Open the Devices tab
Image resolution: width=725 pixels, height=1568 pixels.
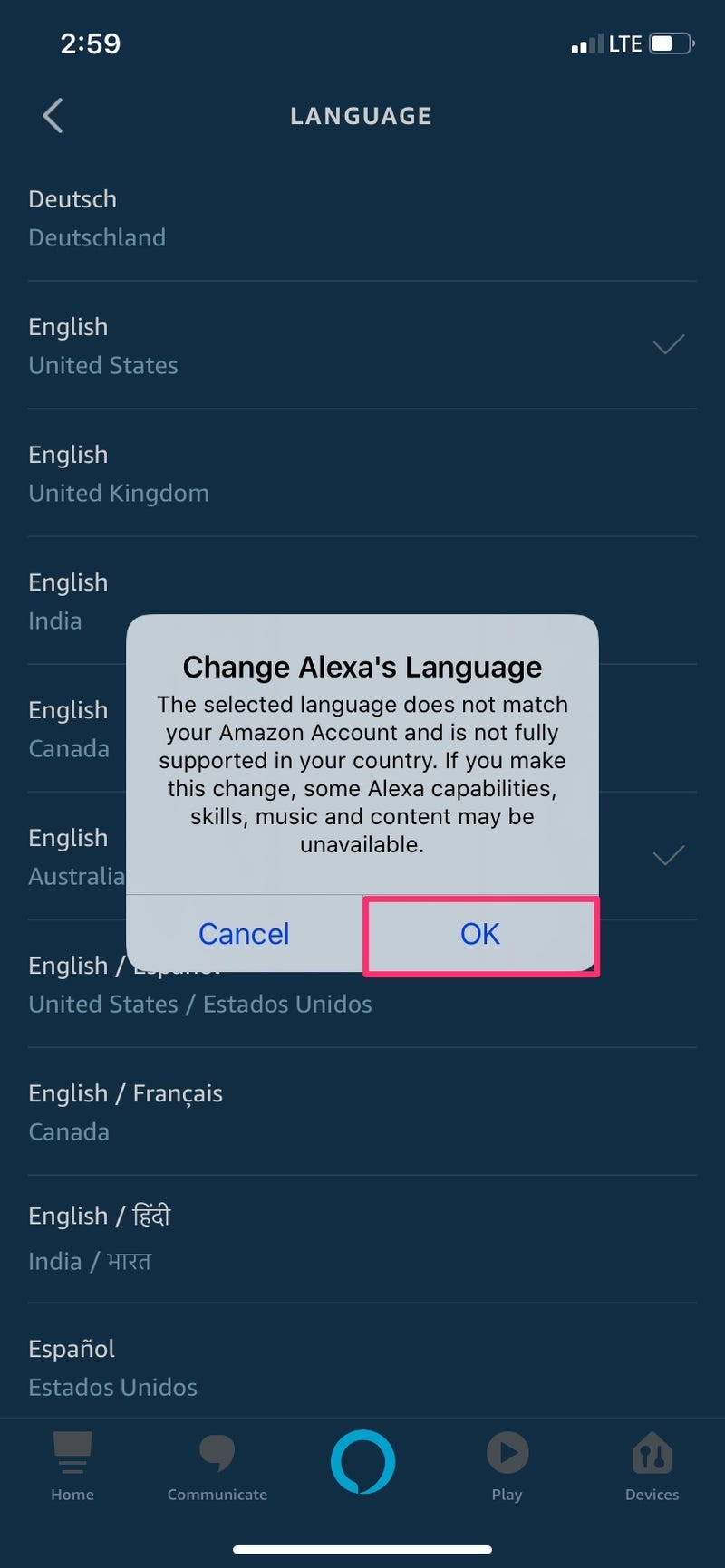click(652, 1466)
